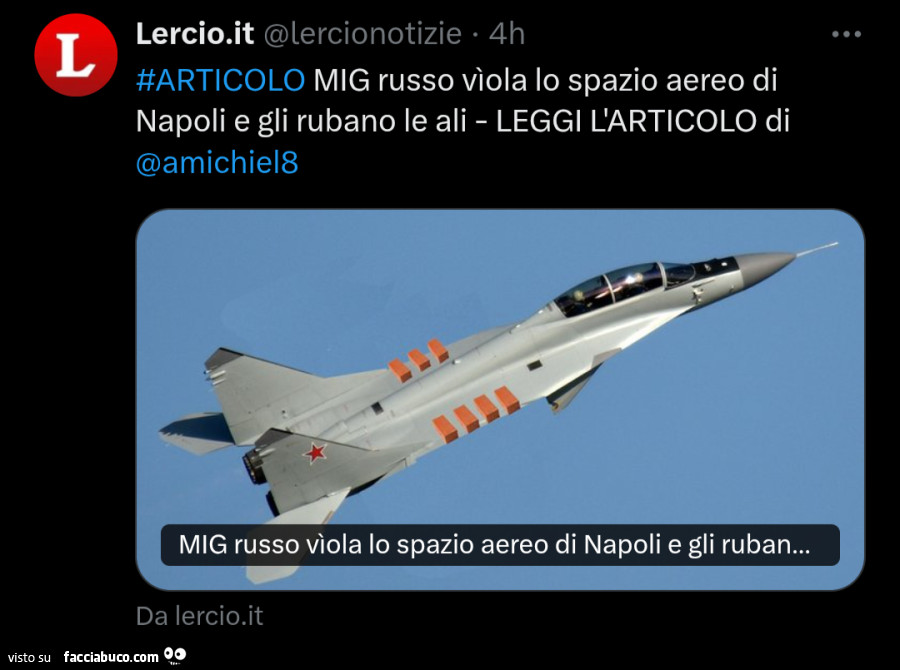Open the Lercio.it display name profile
Screen dimensions: 900x670
(x=195, y=33)
